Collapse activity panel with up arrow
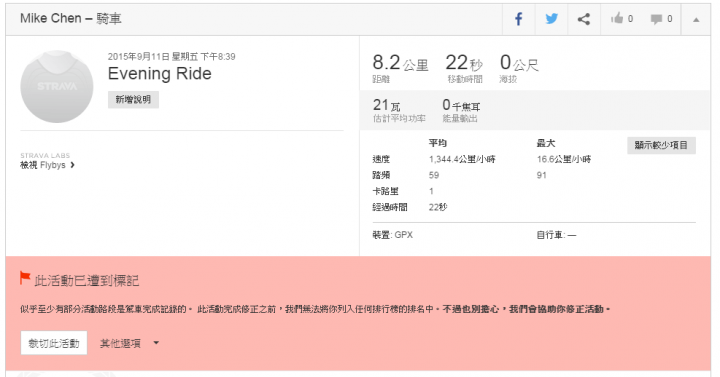 point(696,19)
